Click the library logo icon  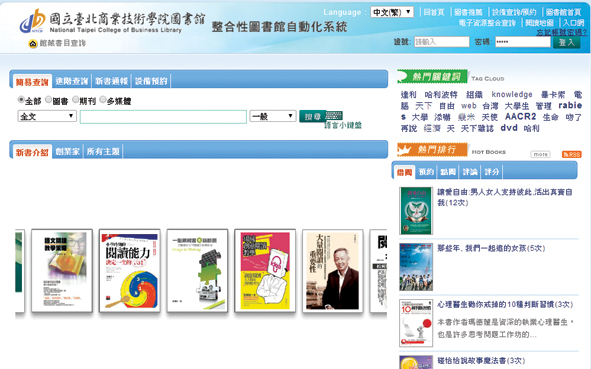(32, 21)
